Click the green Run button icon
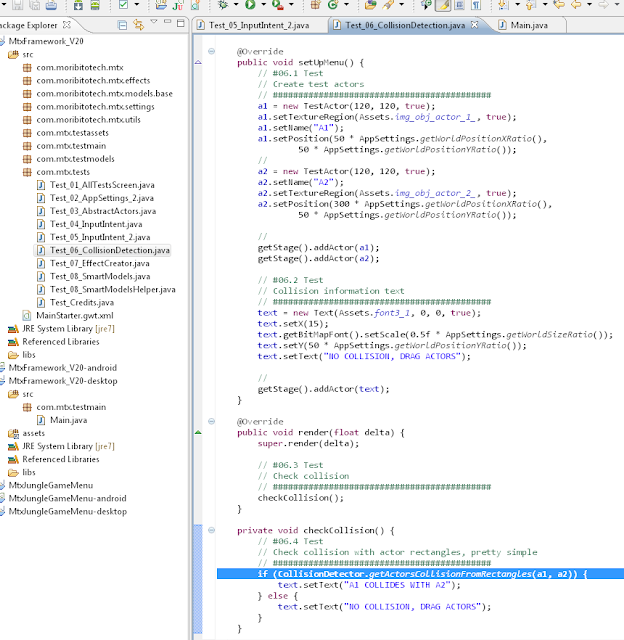This screenshot has height=640, width=624. (250, 4)
